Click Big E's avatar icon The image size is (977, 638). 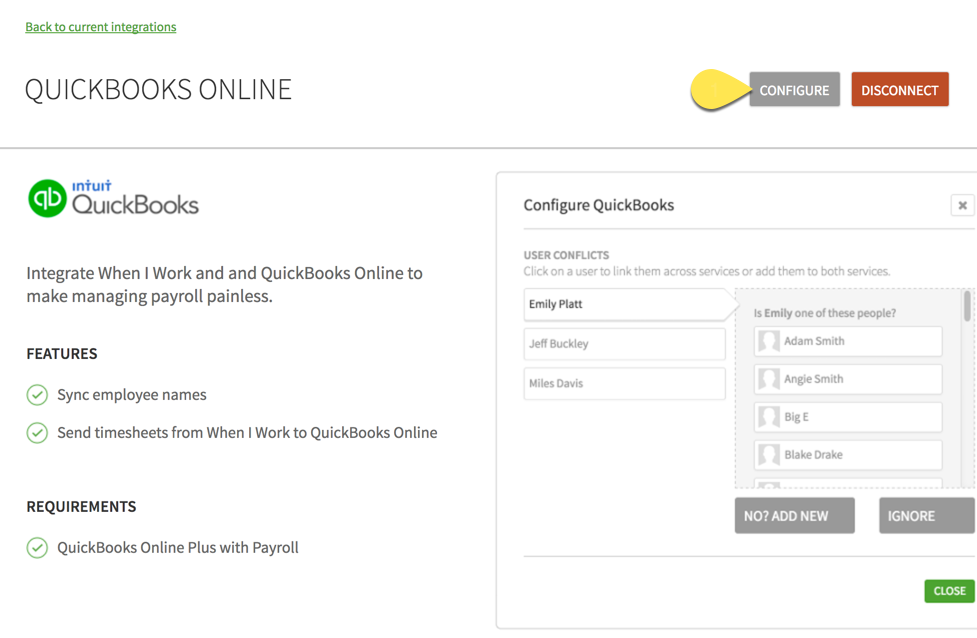[x=772, y=417]
